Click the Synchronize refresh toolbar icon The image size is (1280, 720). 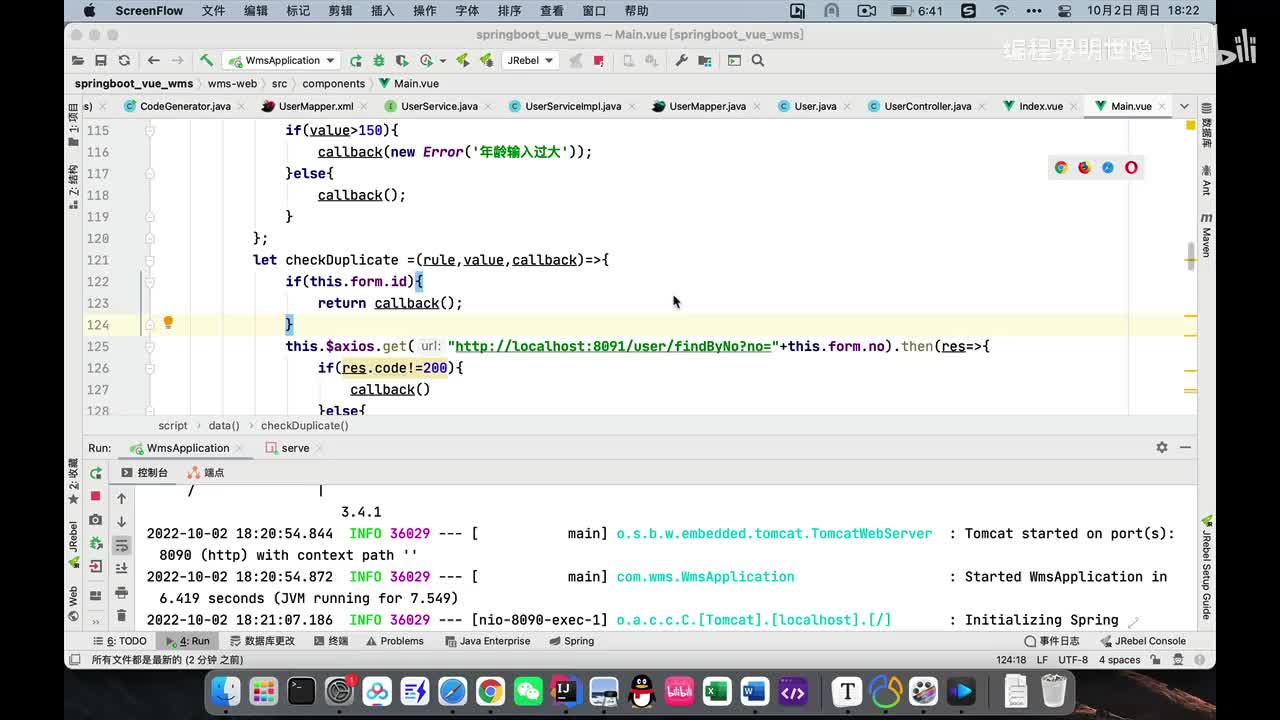pos(124,61)
